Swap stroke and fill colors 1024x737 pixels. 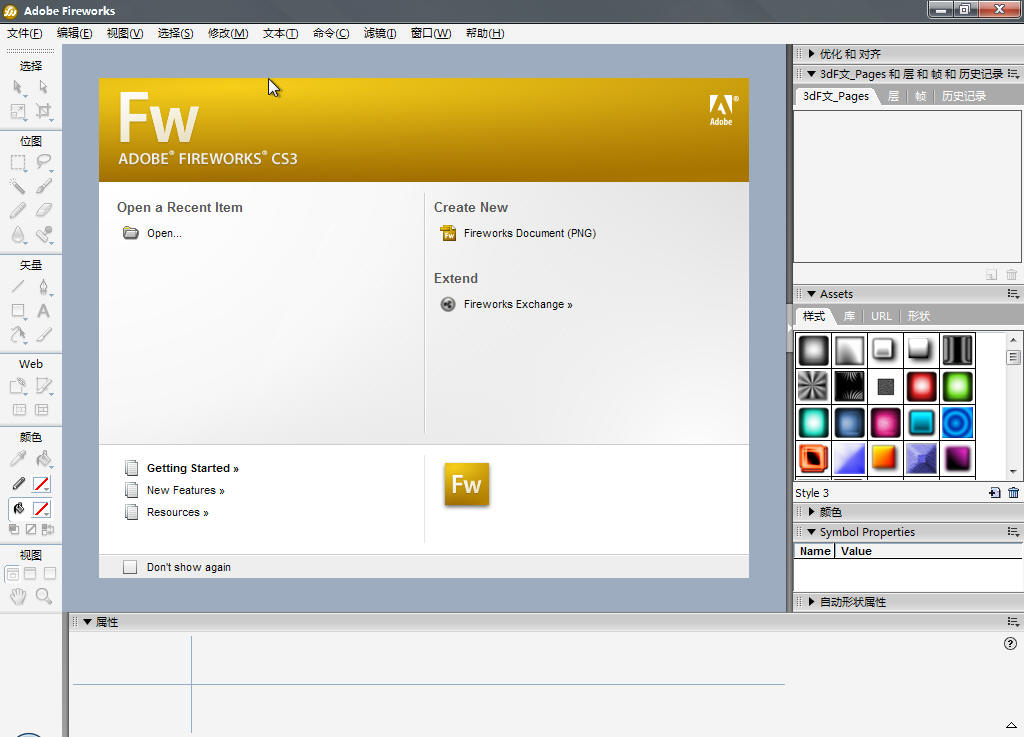click(x=47, y=529)
